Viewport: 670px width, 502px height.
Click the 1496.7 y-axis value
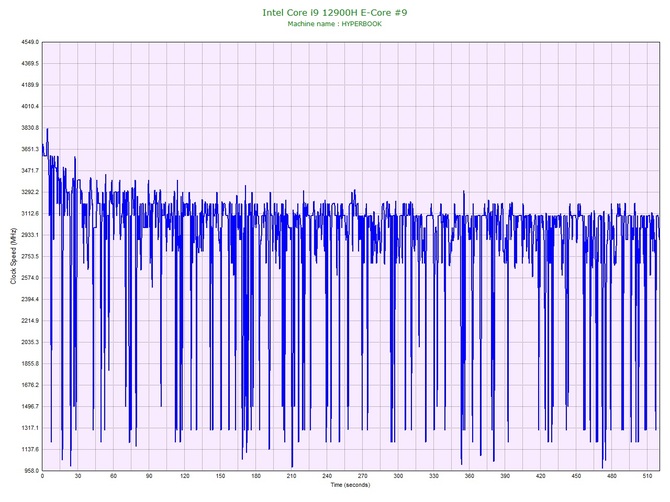click(30, 406)
